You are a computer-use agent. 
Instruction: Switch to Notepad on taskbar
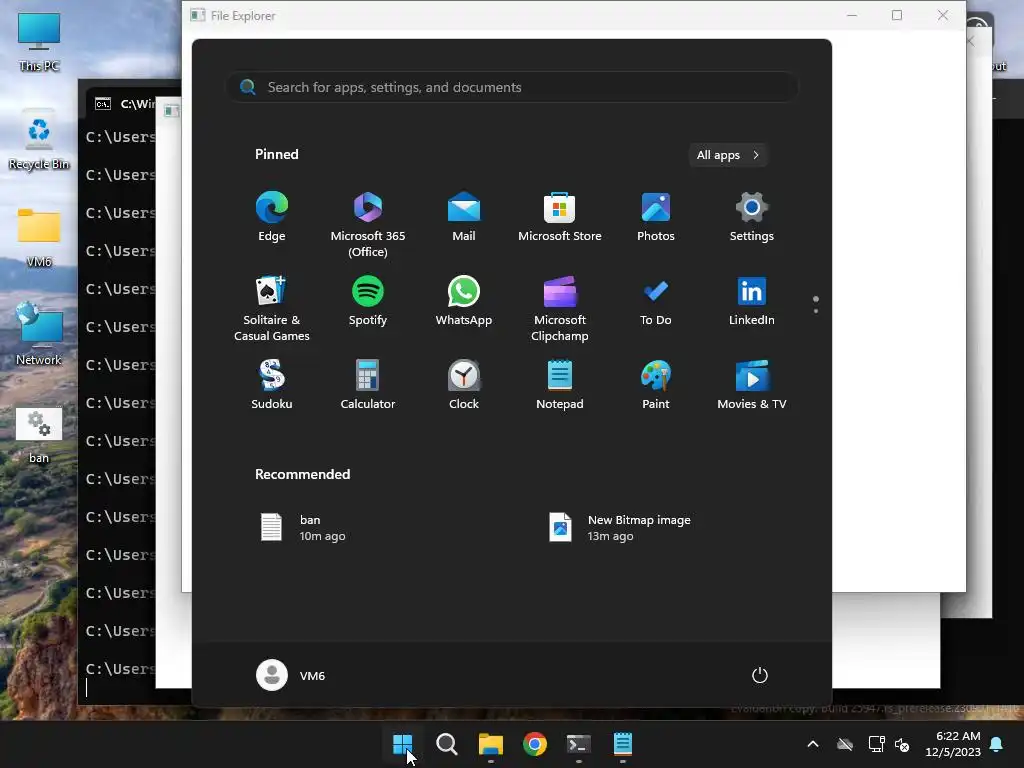(623, 744)
